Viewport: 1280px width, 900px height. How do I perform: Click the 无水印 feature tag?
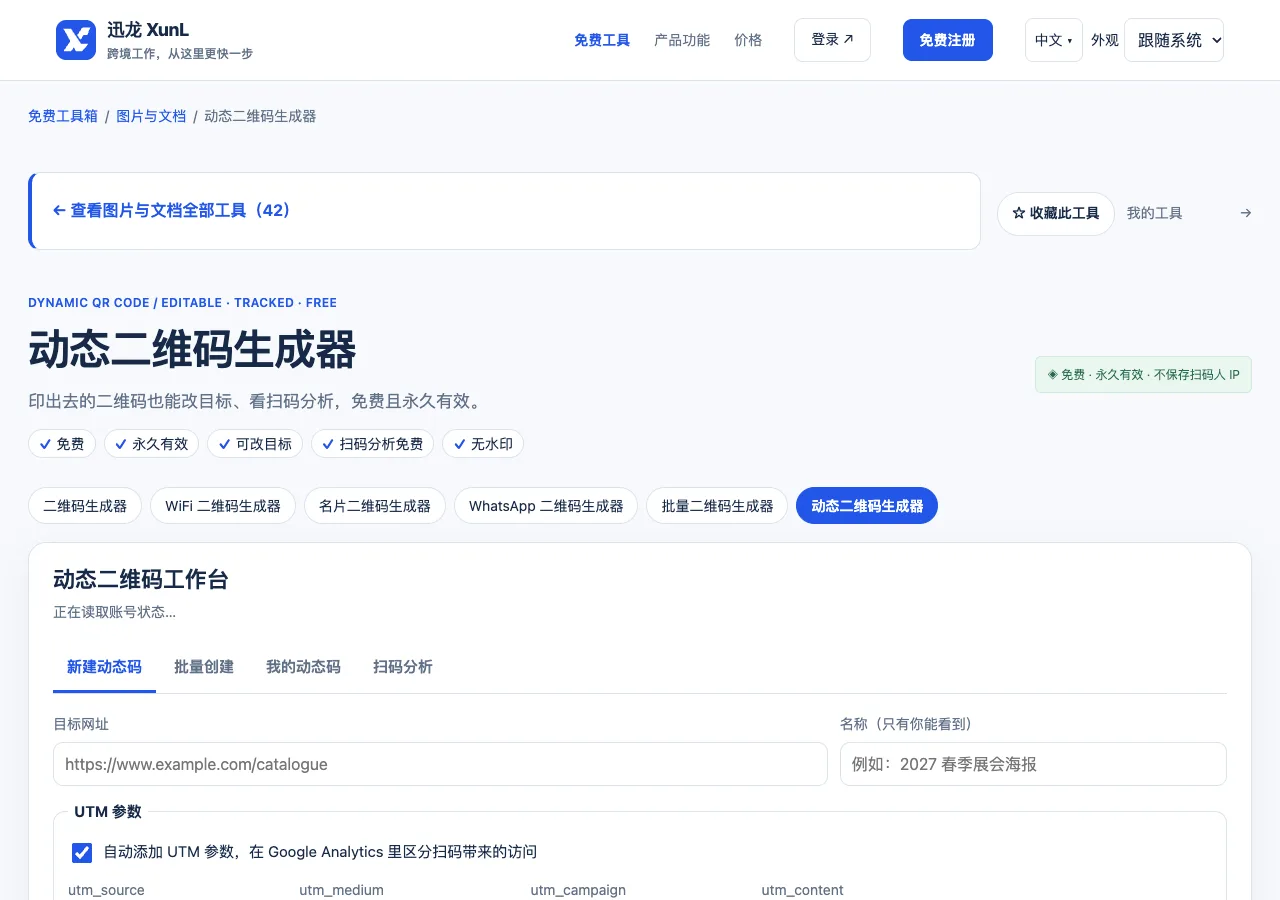pos(483,444)
